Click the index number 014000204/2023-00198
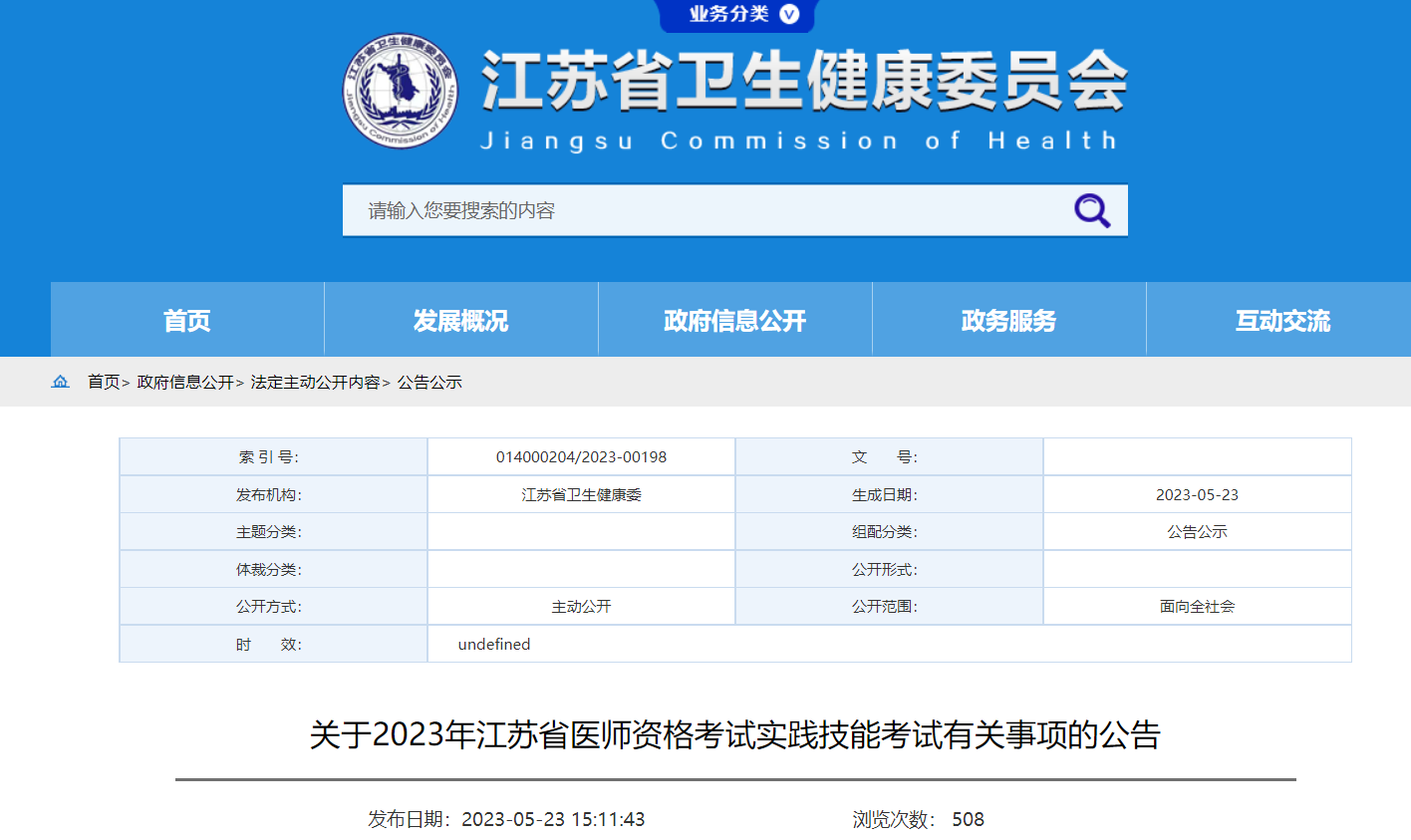1411x840 pixels. point(581,457)
